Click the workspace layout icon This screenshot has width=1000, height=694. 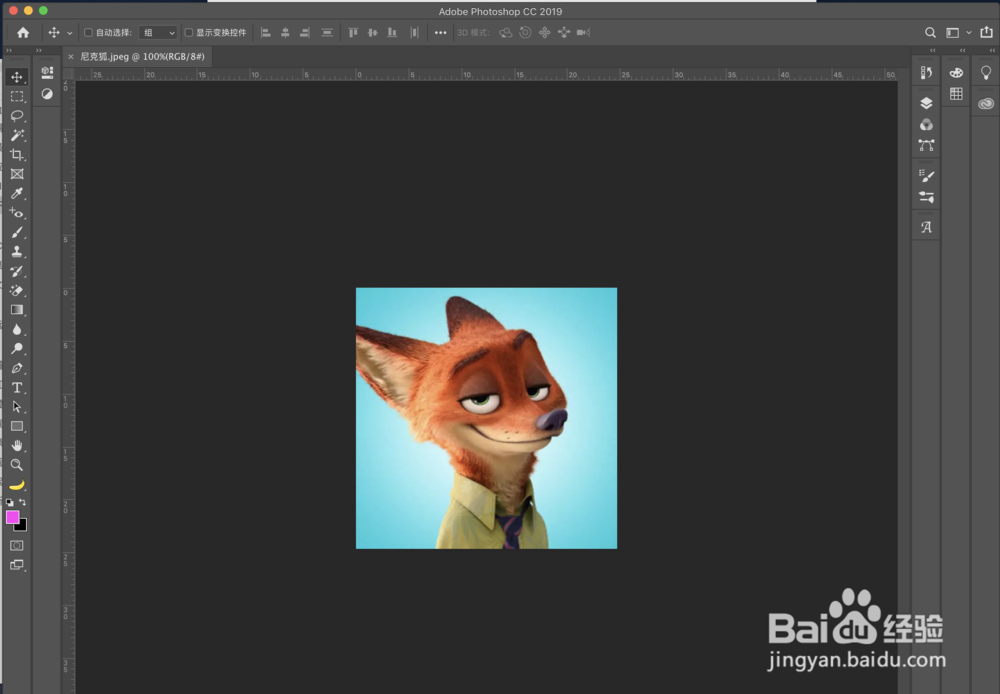tap(952, 33)
